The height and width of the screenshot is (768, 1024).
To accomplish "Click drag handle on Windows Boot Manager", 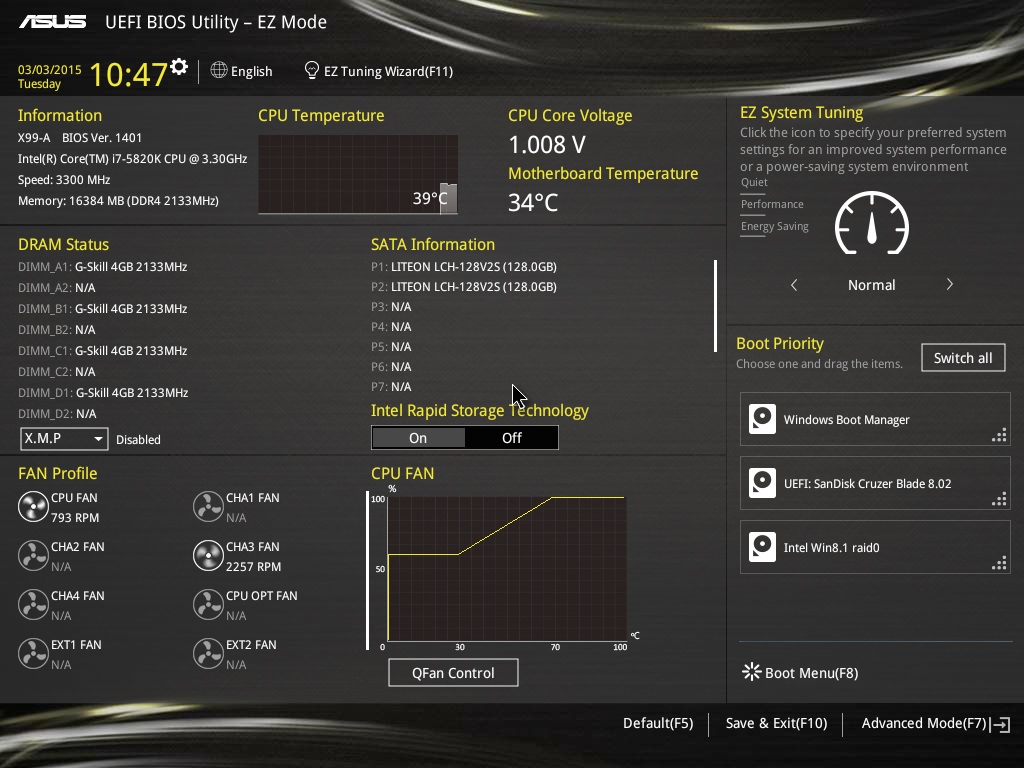I will point(999,435).
